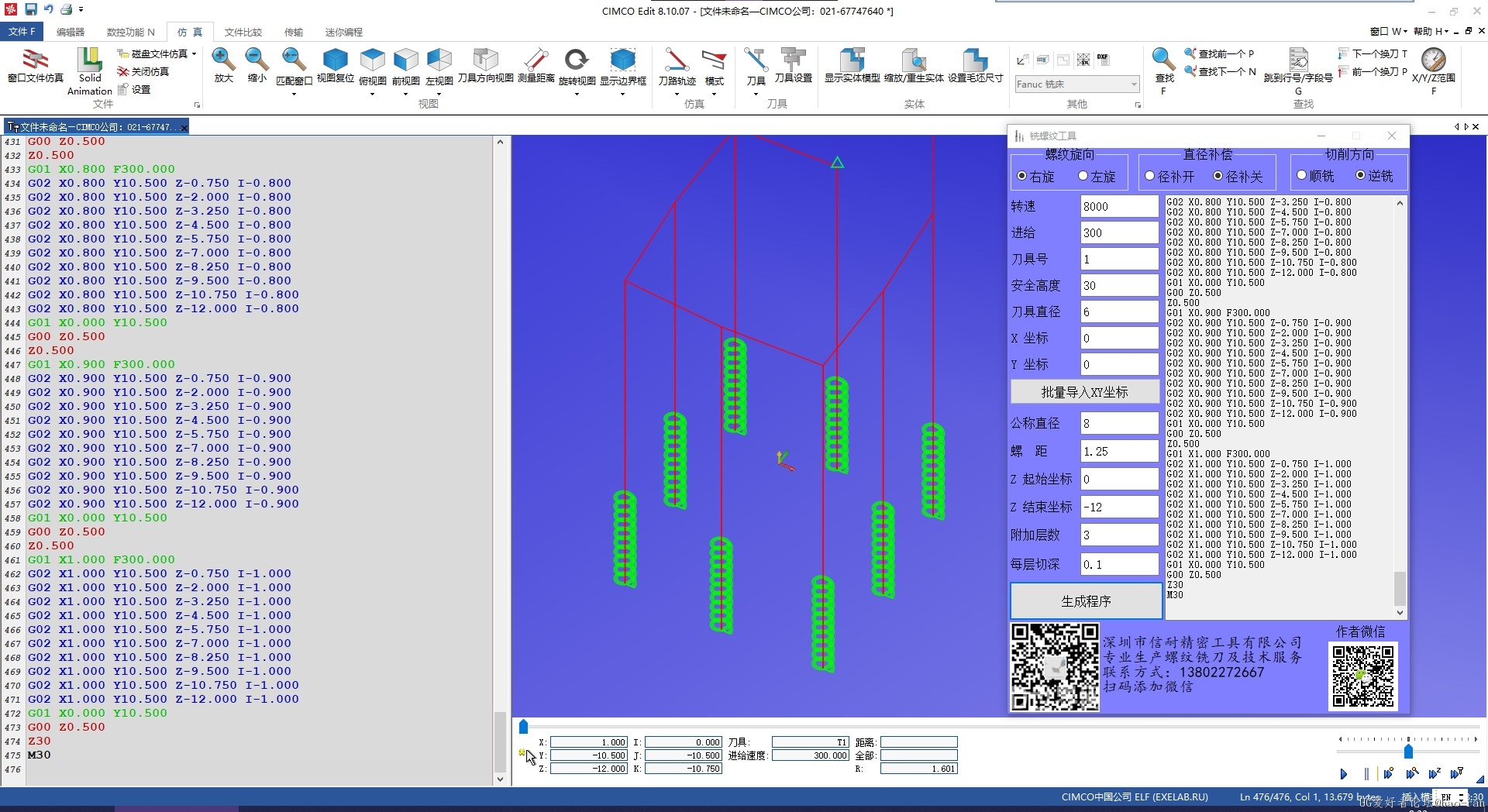1488x812 pixels.
Task: Switch to 数控功能 N tab
Action: (130, 32)
